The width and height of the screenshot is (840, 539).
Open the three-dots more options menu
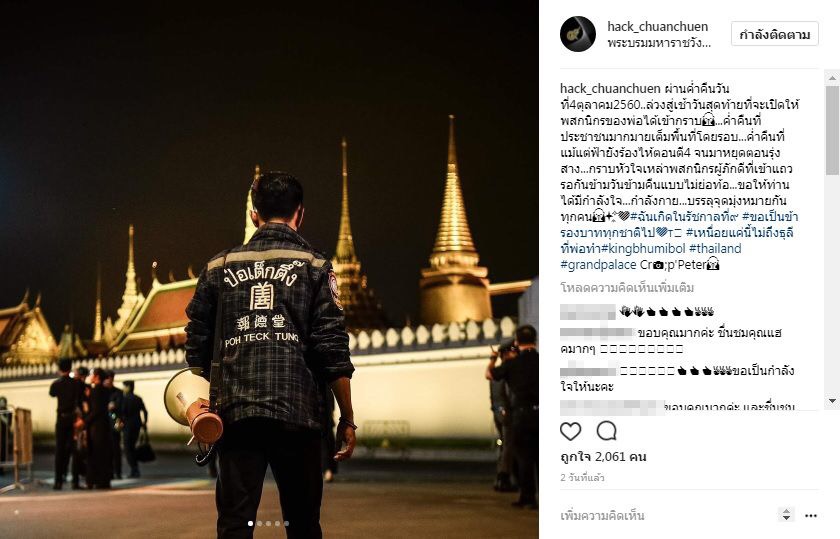click(811, 516)
